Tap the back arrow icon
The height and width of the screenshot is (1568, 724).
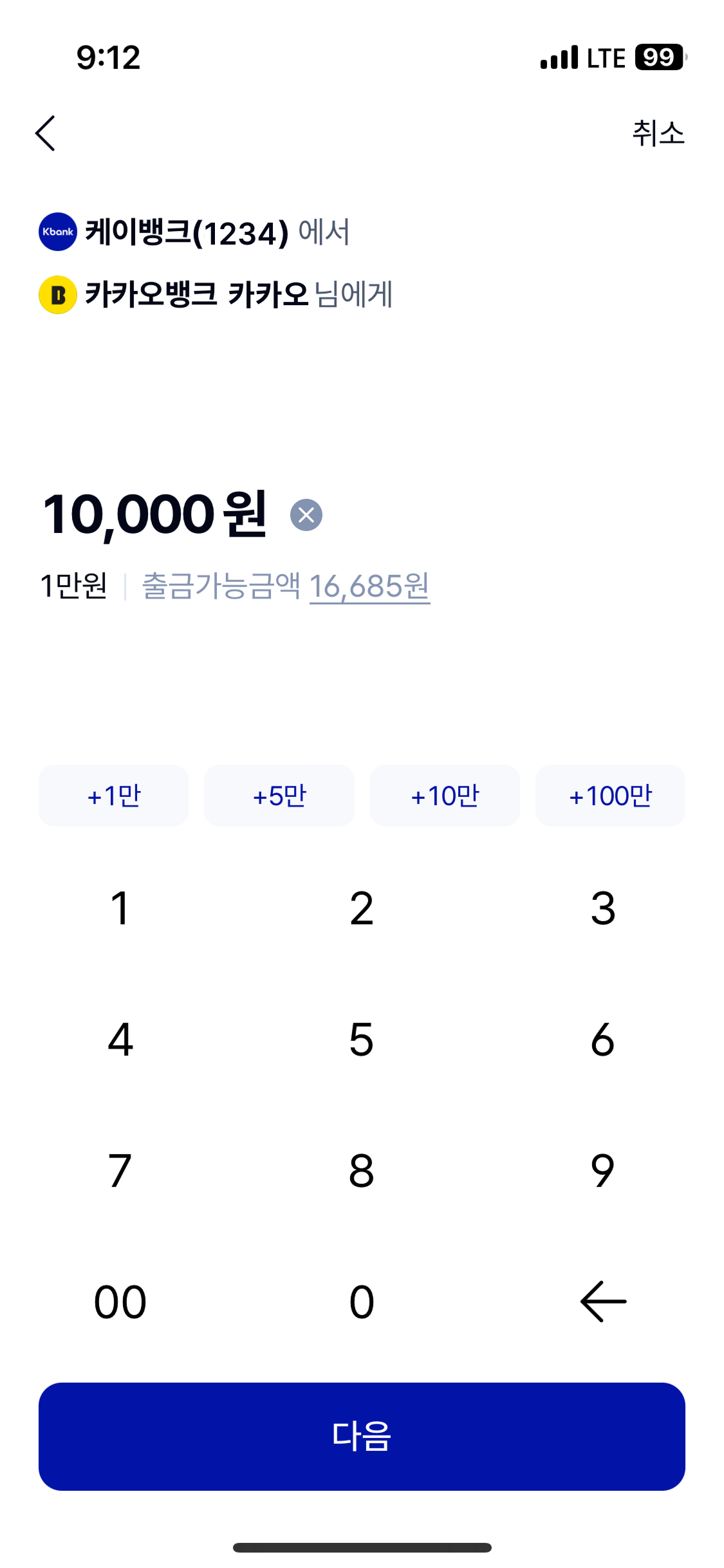[x=45, y=133]
